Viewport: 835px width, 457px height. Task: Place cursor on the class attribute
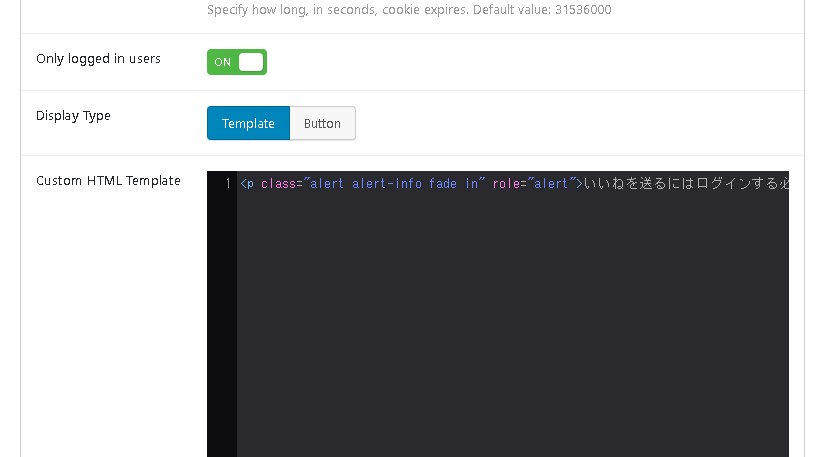point(279,184)
